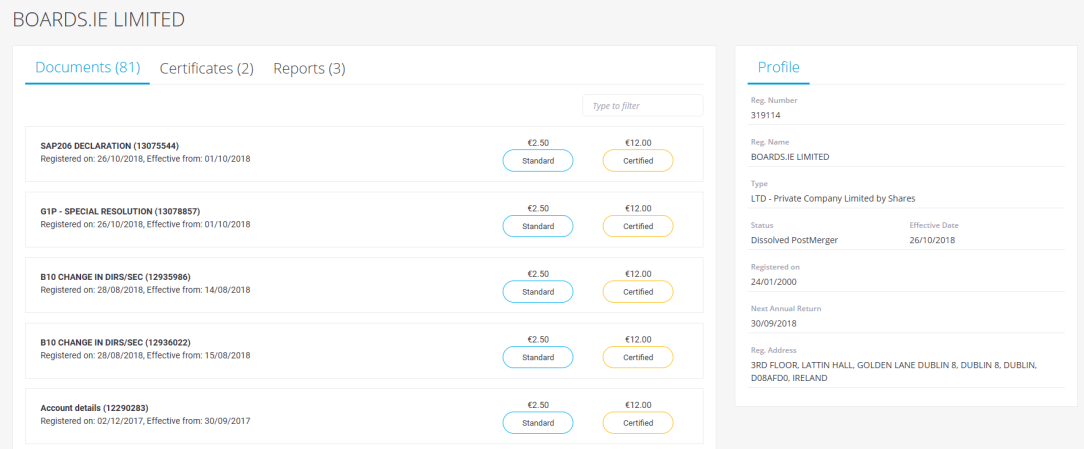1084x449 pixels.
Task: Focus the Type to filter field
Action: (642, 106)
